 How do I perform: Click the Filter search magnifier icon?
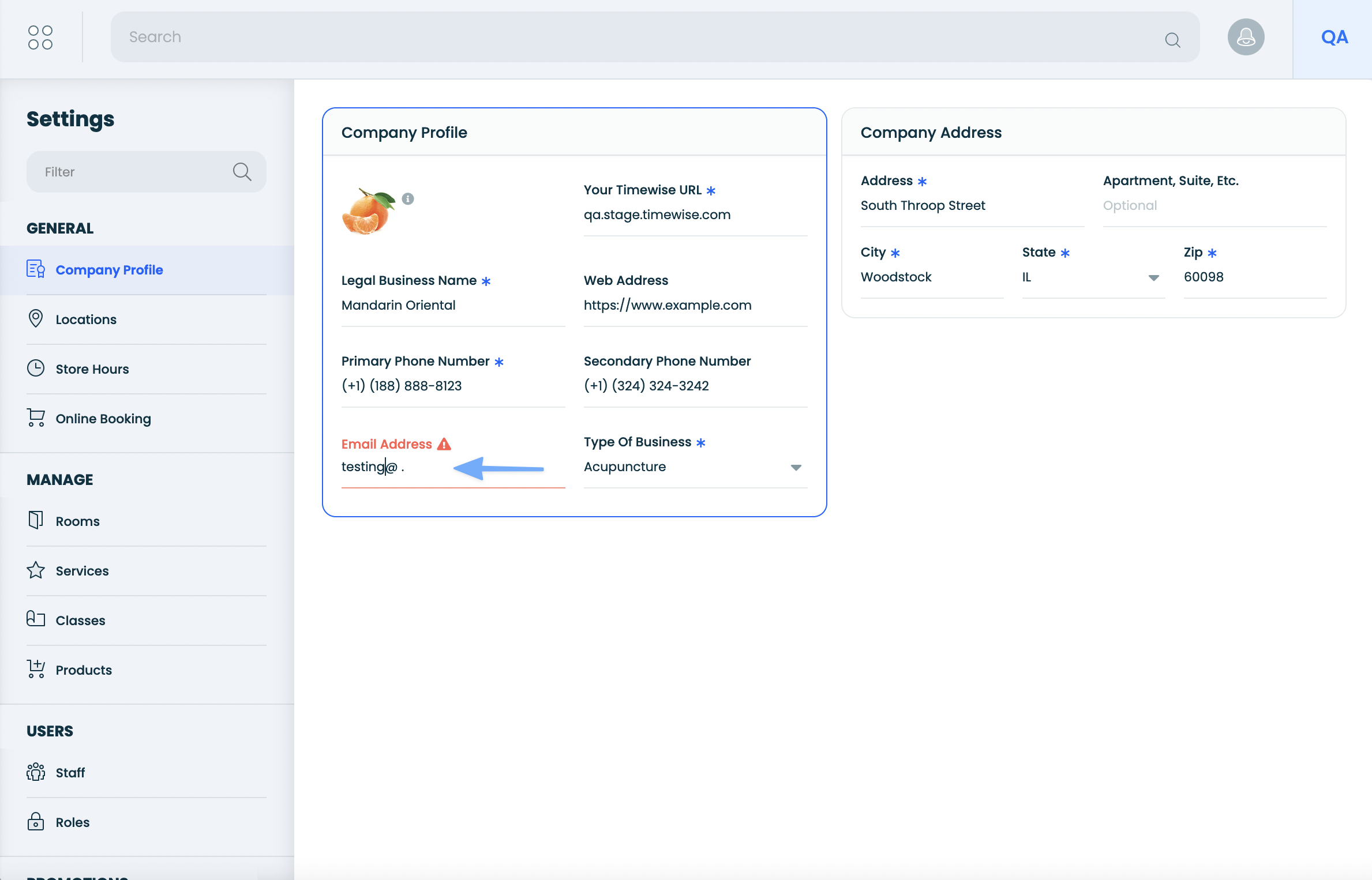point(242,172)
